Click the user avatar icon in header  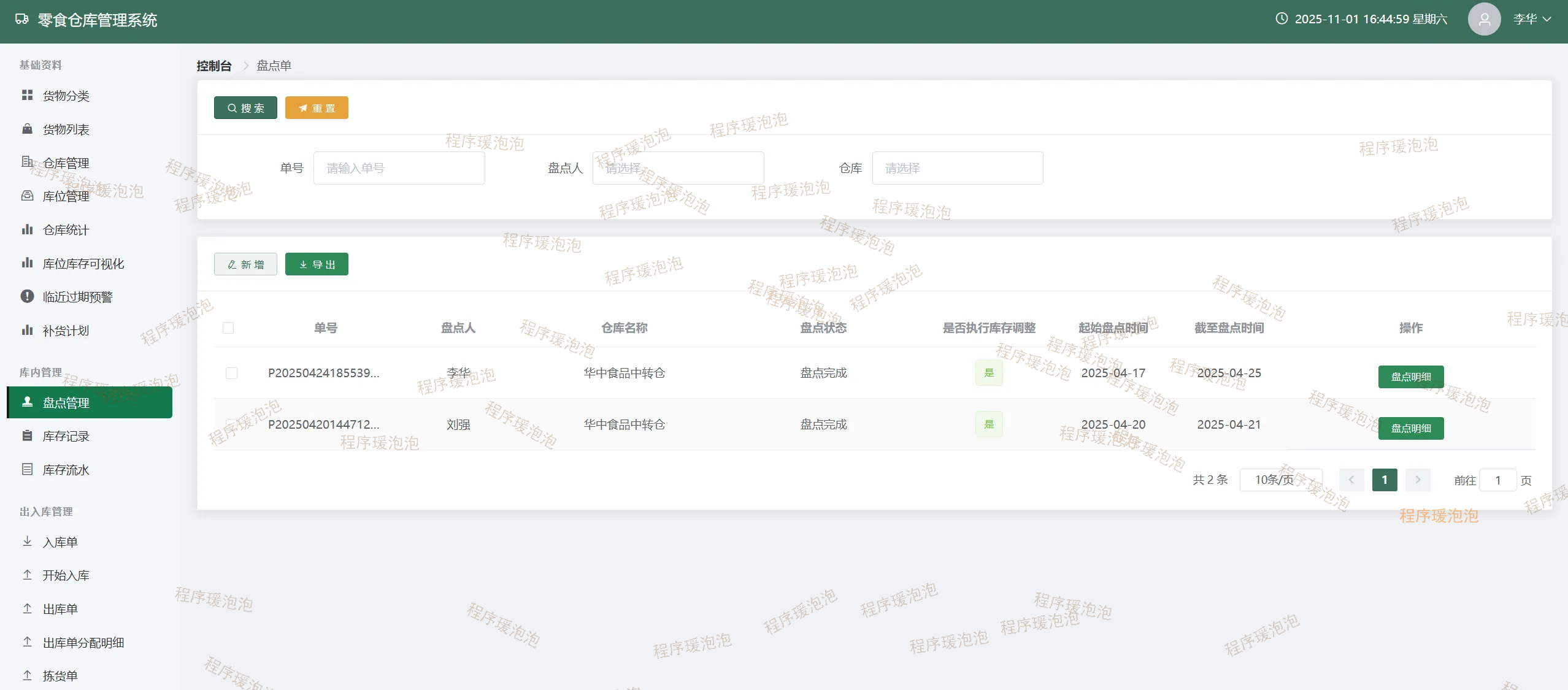[x=1484, y=19]
